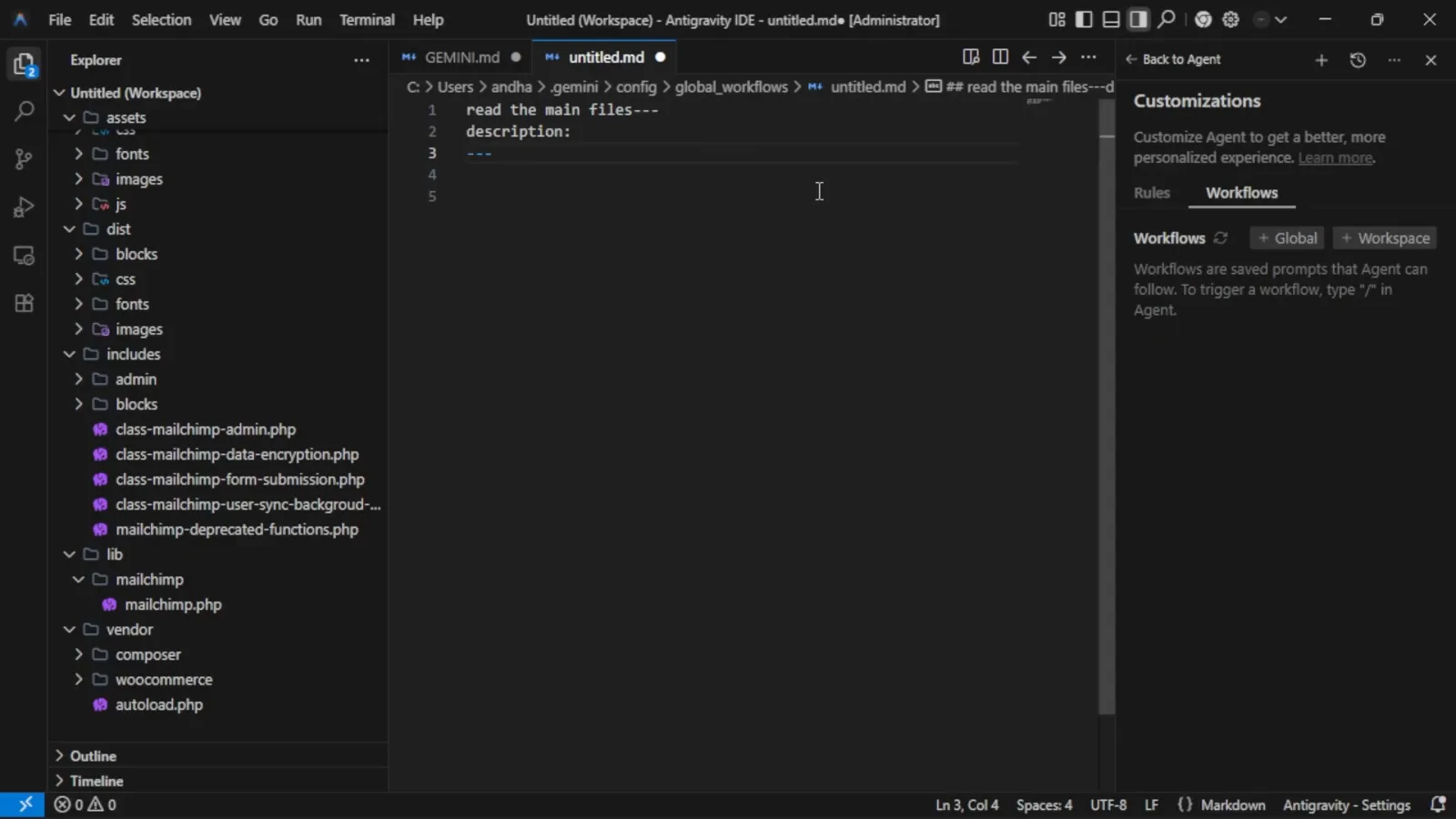Start a new agent conversation with plus icon
The width and height of the screenshot is (1456, 819).
coord(1321,60)
